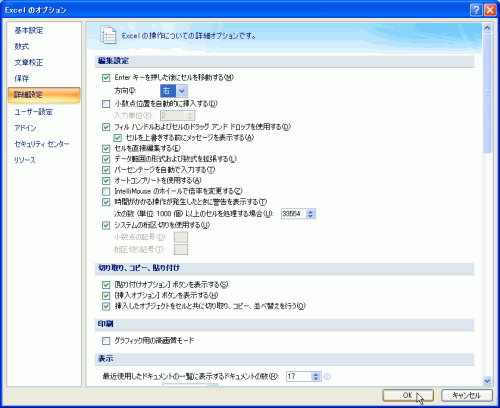Toggle システムの桁区切りを使用する checkbox
500x408 pixels.
[106, 226]
